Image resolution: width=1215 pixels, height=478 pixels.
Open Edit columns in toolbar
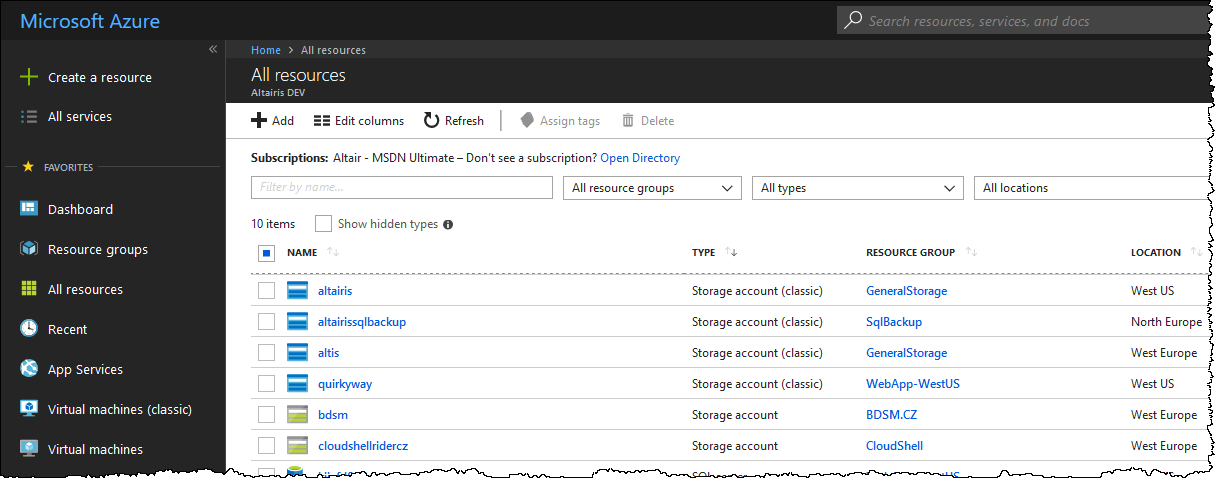click(x=358, y=121)
